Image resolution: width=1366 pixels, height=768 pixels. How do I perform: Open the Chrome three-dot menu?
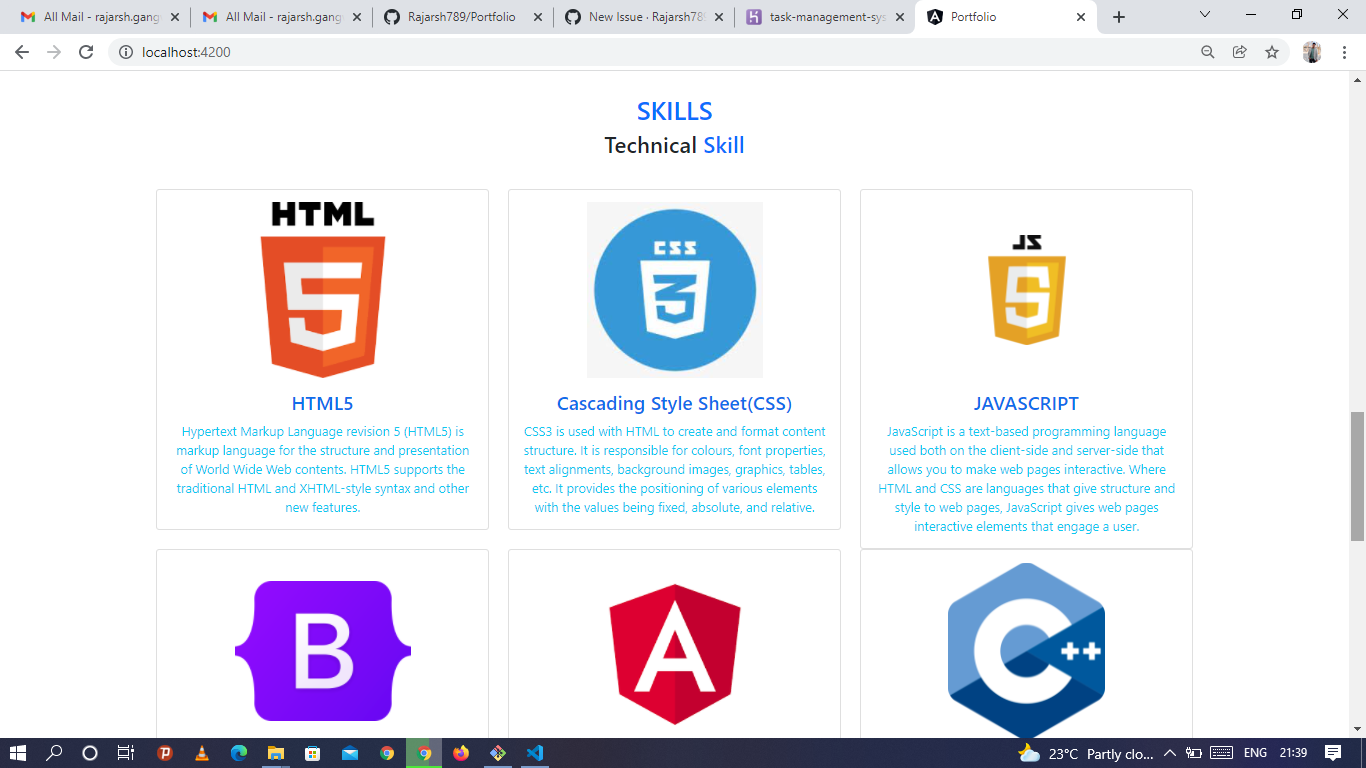click(1345, 51)
